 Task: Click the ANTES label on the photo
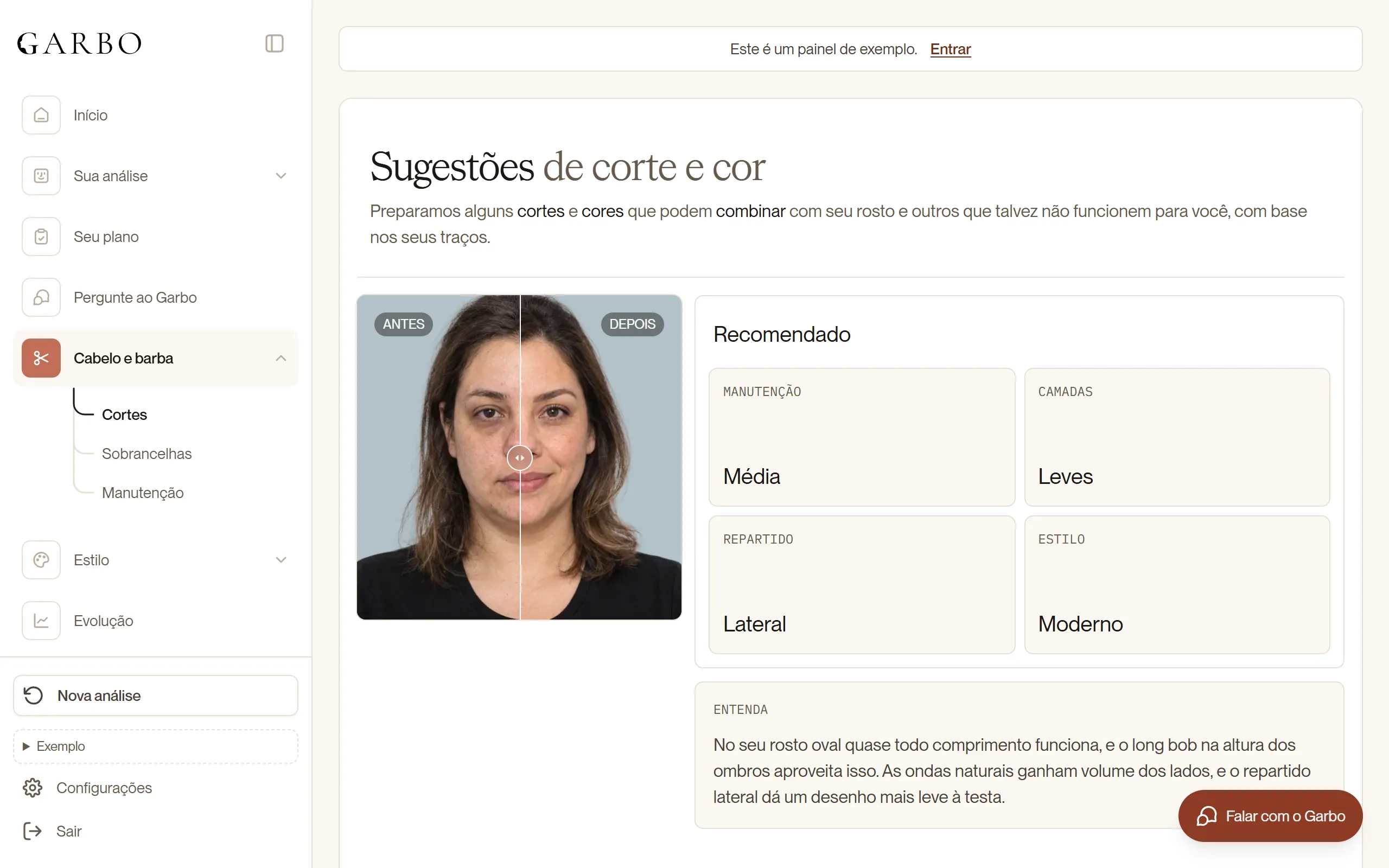tap(404, 324)
